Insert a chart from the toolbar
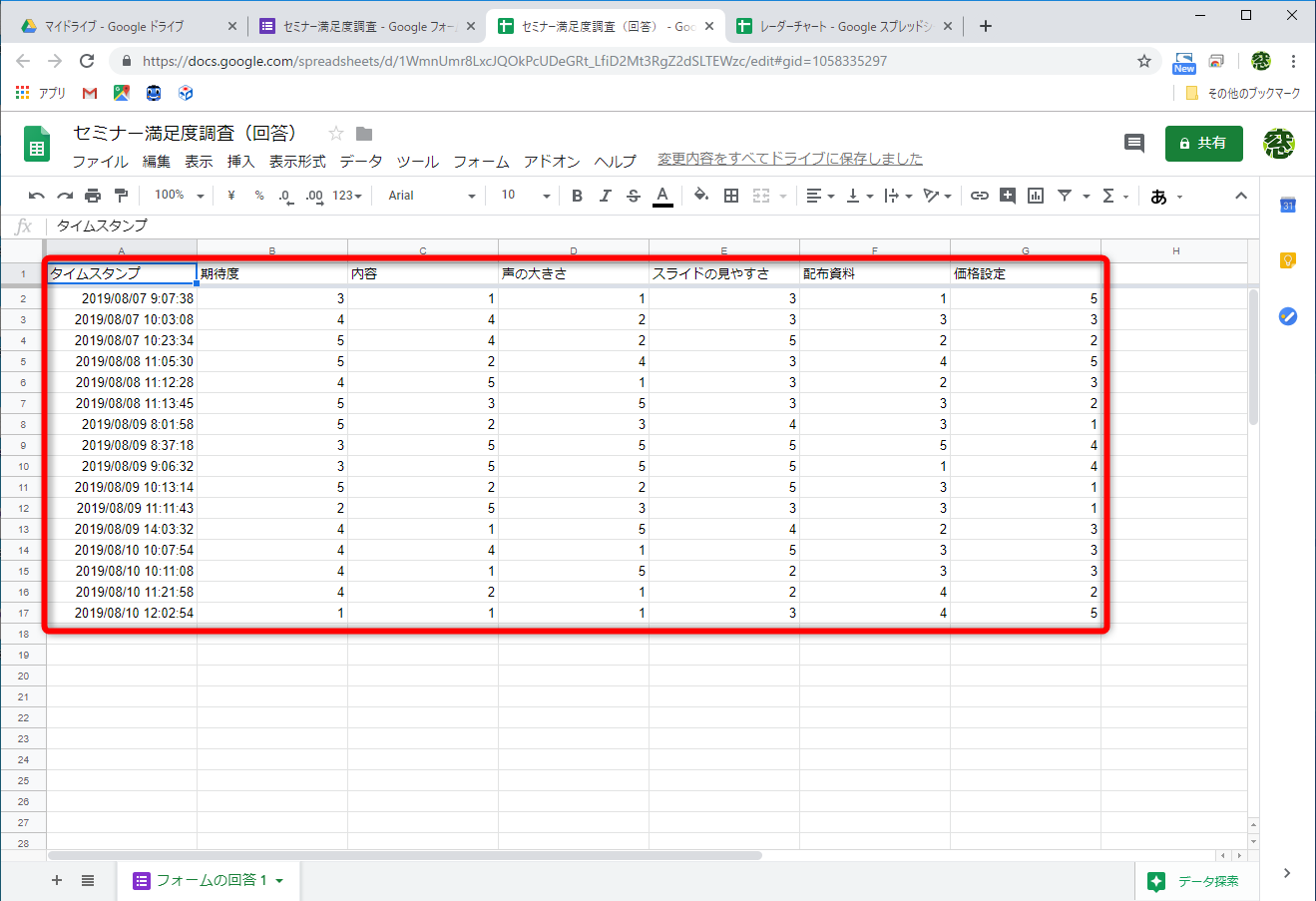Screen dimensions: 1316x901 [x=1036, y=196]
